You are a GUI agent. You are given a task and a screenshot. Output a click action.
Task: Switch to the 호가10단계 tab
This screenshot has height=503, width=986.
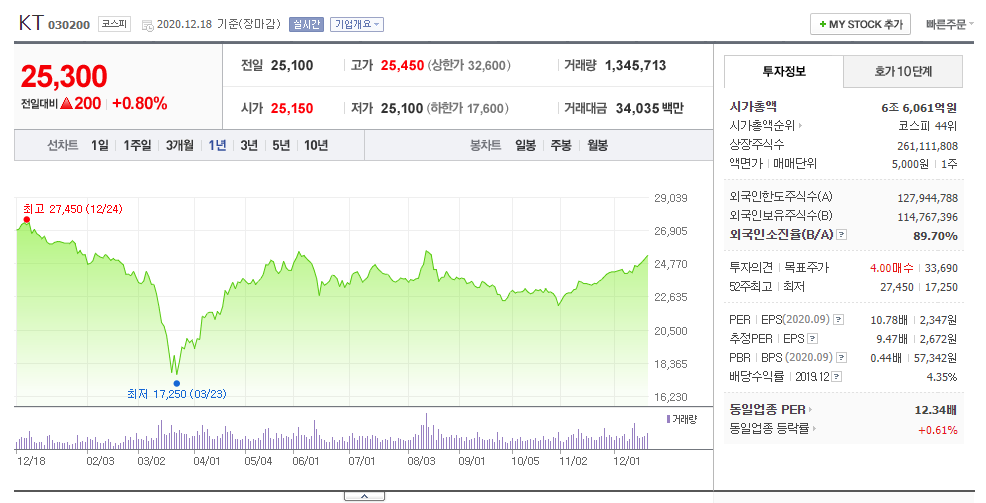point(903,71)
